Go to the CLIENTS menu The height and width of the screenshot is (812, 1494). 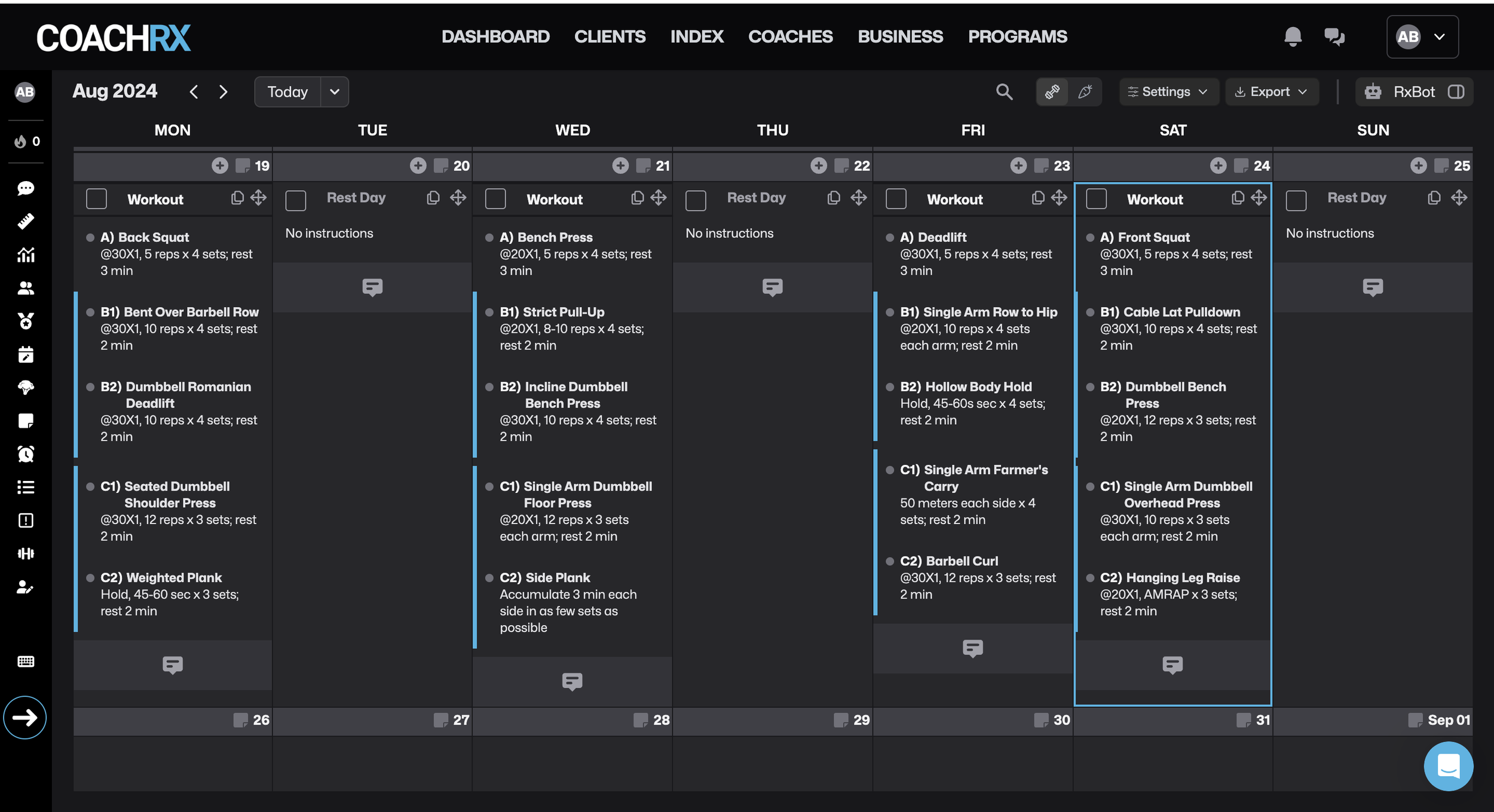pyautogui.click(x=610, y=37)
